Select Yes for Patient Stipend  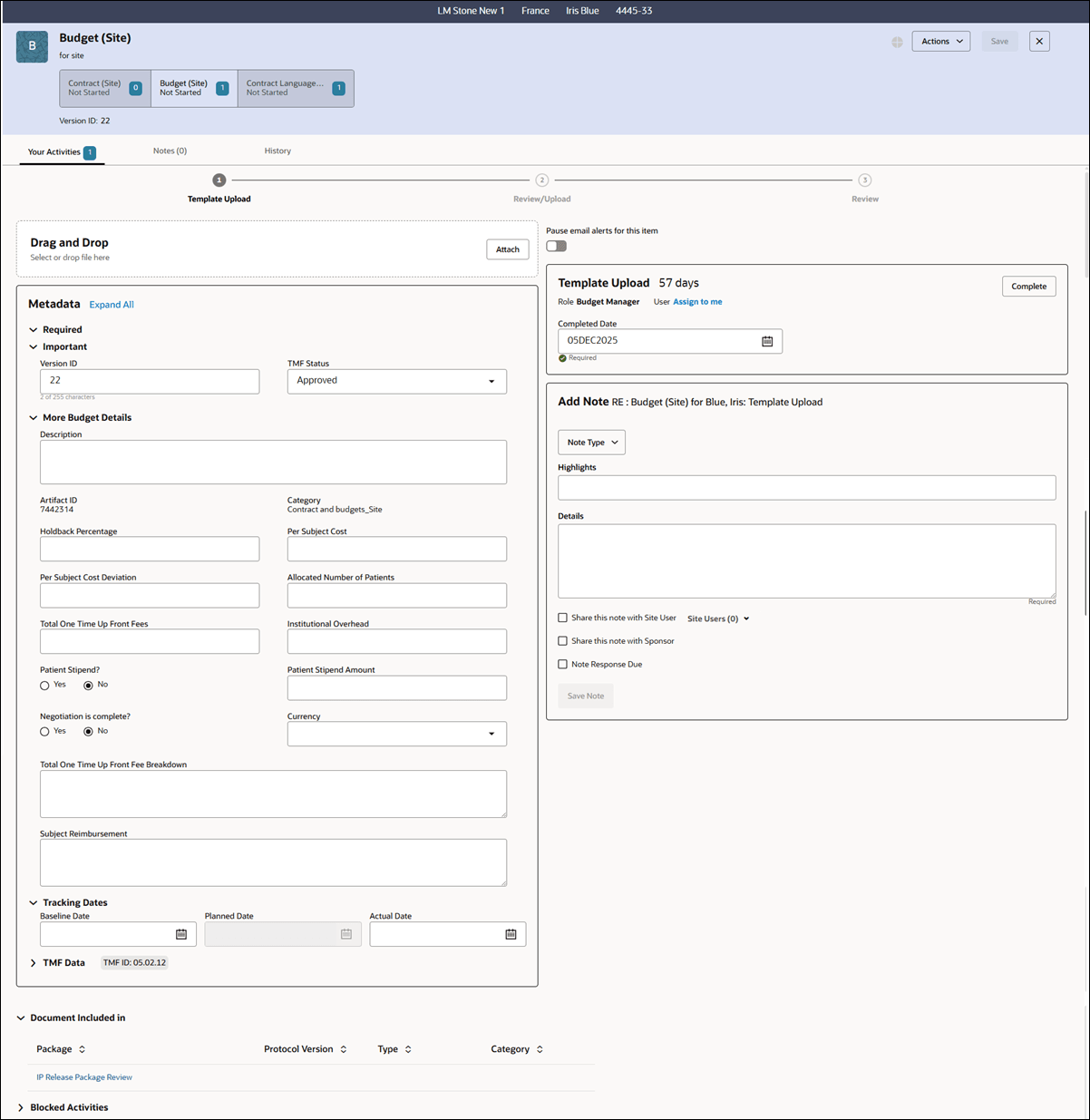(x=45, y=685)
